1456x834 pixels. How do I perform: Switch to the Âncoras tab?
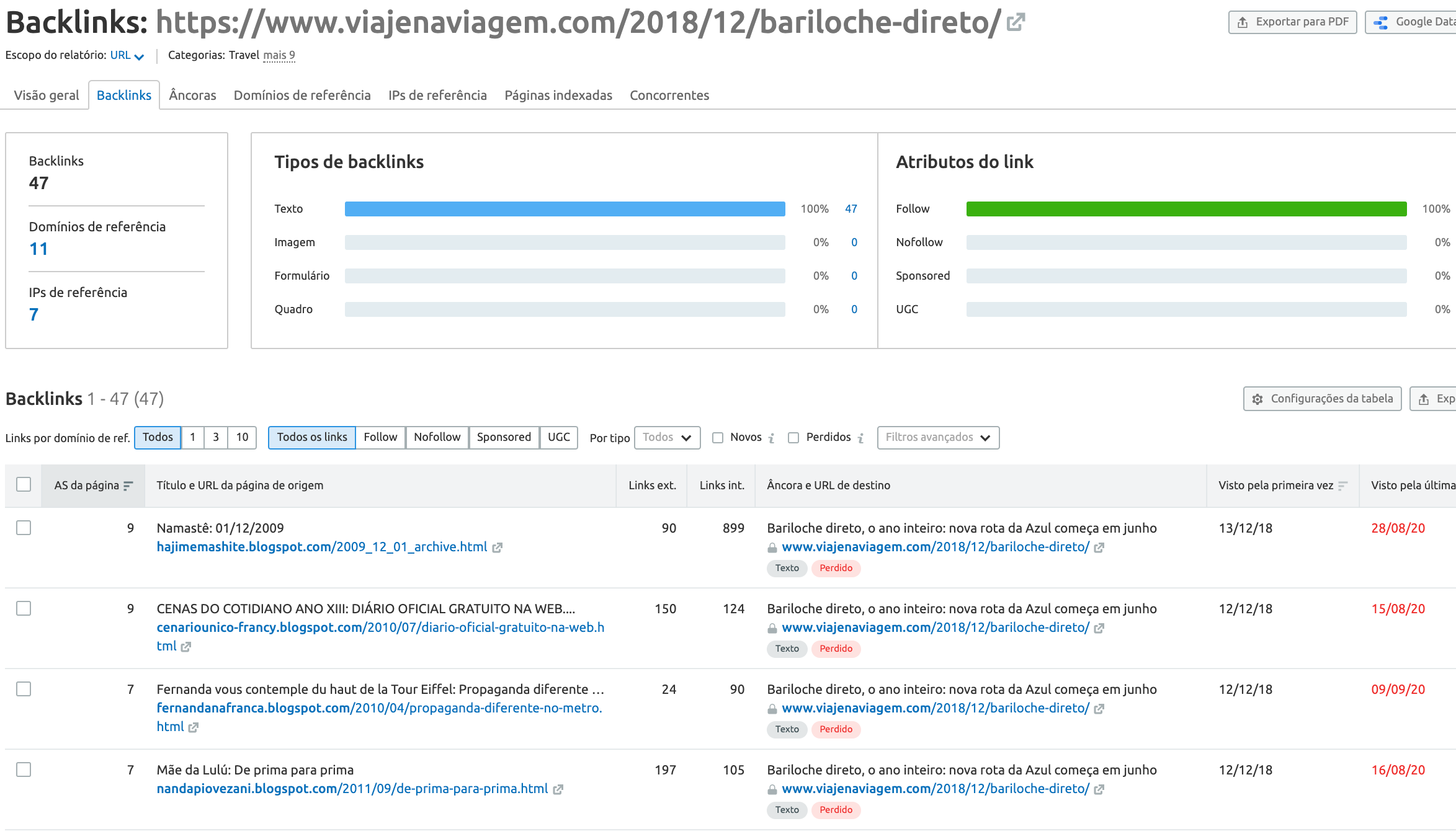pyautogui.click(x=192, y=95)
